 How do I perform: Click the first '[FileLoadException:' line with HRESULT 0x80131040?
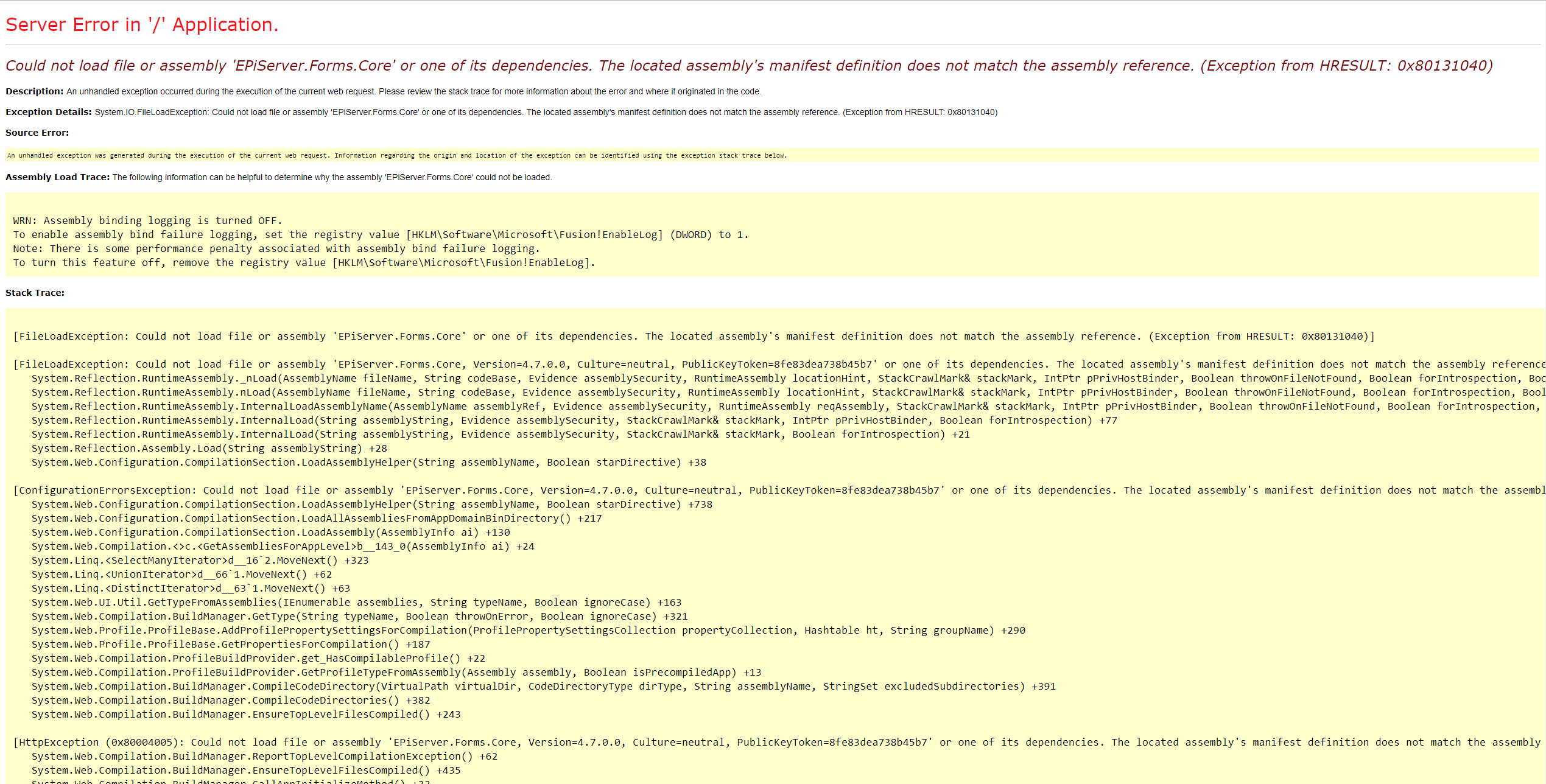[694, 336]
